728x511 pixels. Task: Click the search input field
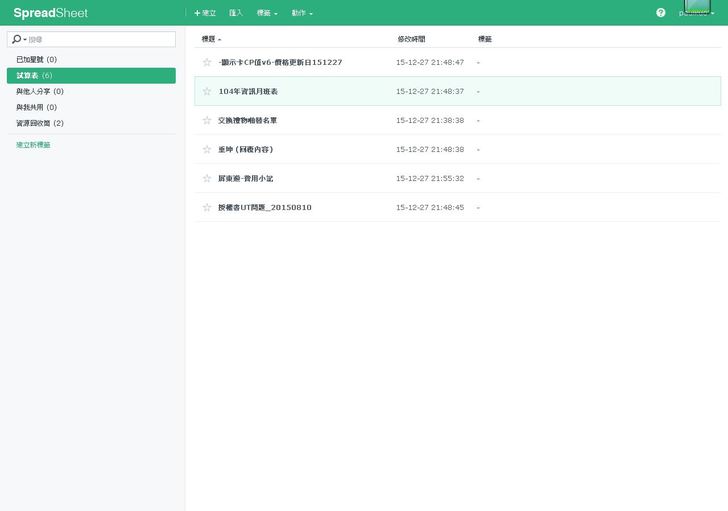pos(100,39)
